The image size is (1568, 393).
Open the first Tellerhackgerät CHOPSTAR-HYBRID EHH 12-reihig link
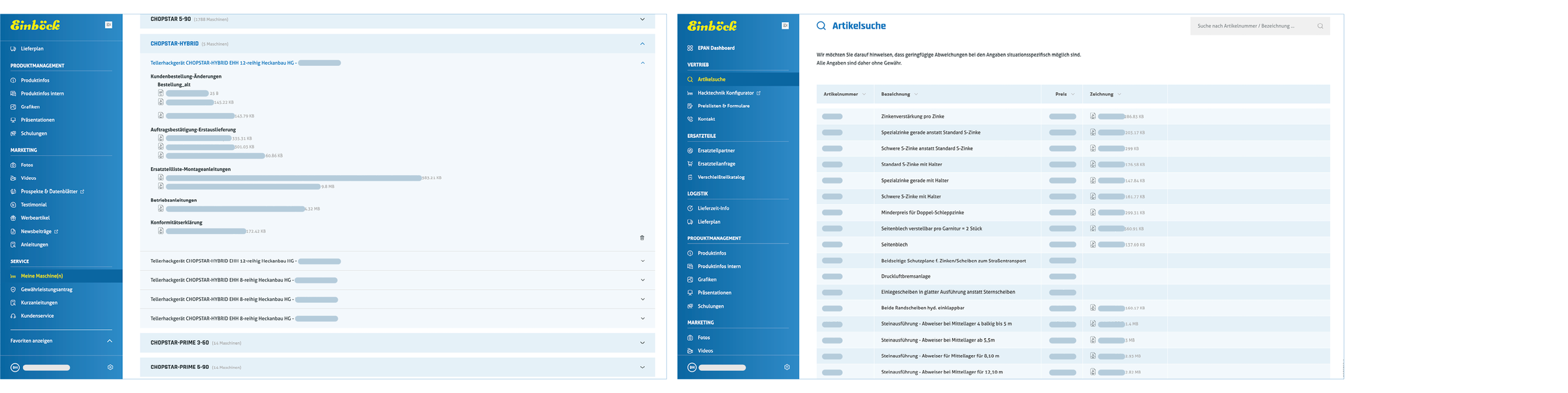(x=223, y=63)
